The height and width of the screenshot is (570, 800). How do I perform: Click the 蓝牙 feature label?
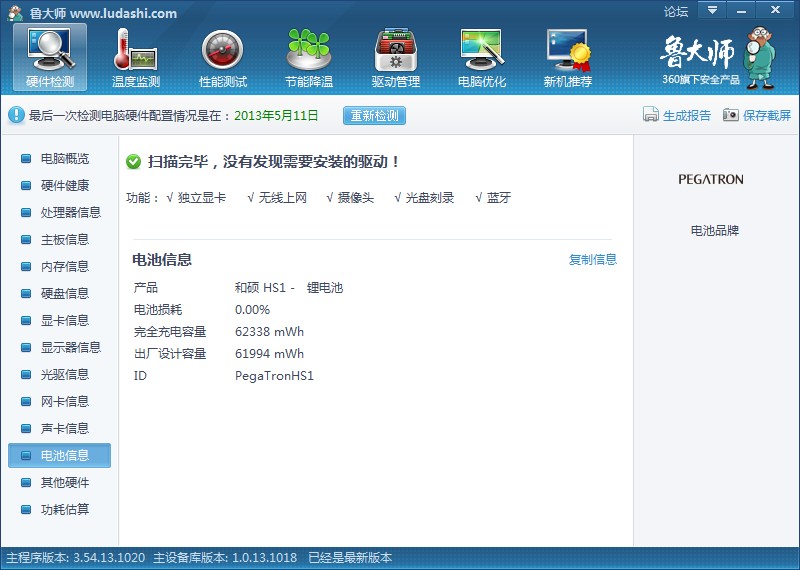click(x=498, y=197)
